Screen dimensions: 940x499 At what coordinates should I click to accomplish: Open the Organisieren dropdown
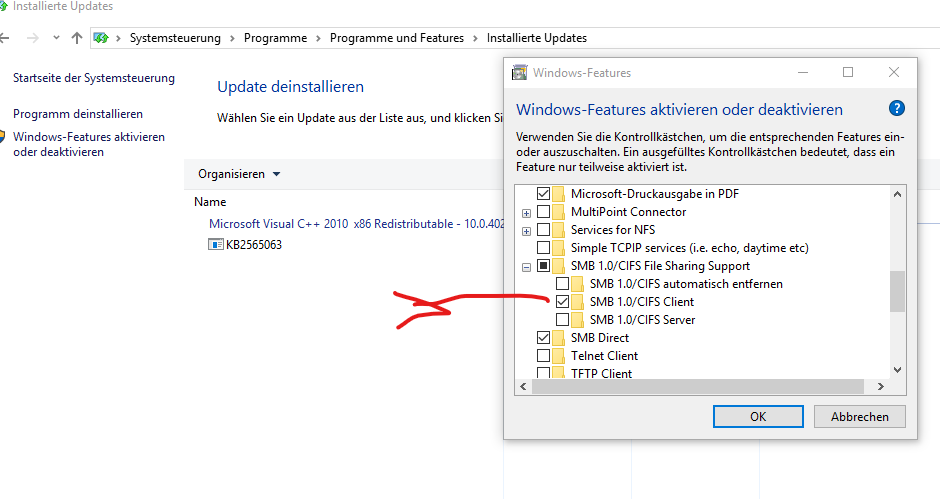(x=239, y=174)
